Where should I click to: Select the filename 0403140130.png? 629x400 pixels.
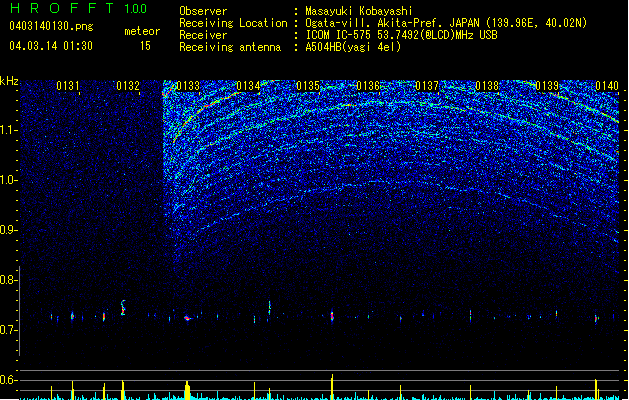click(x=51, y=26)
